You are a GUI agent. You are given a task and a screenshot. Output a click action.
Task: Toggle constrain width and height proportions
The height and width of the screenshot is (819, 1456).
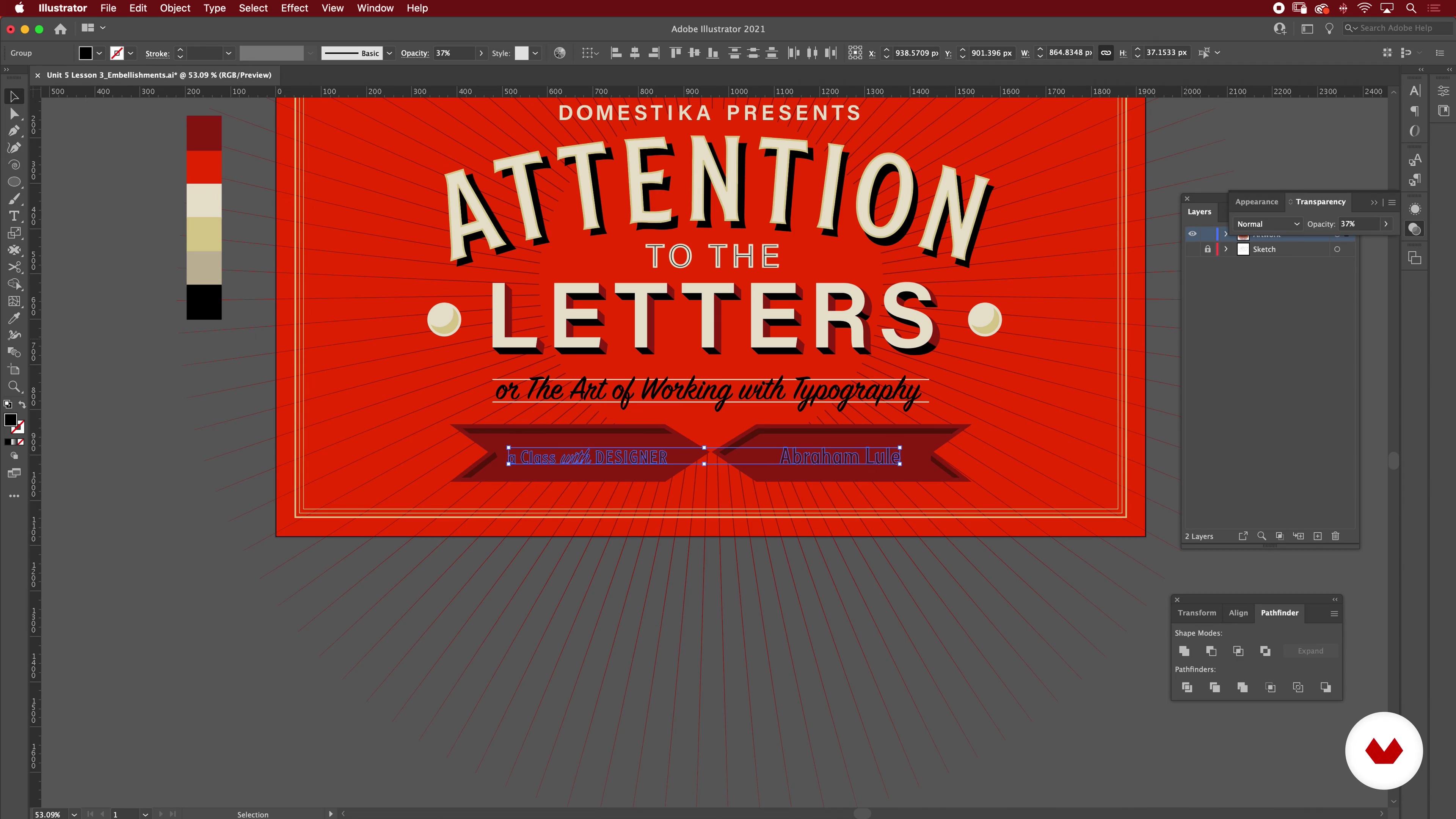pos(1106,53)
